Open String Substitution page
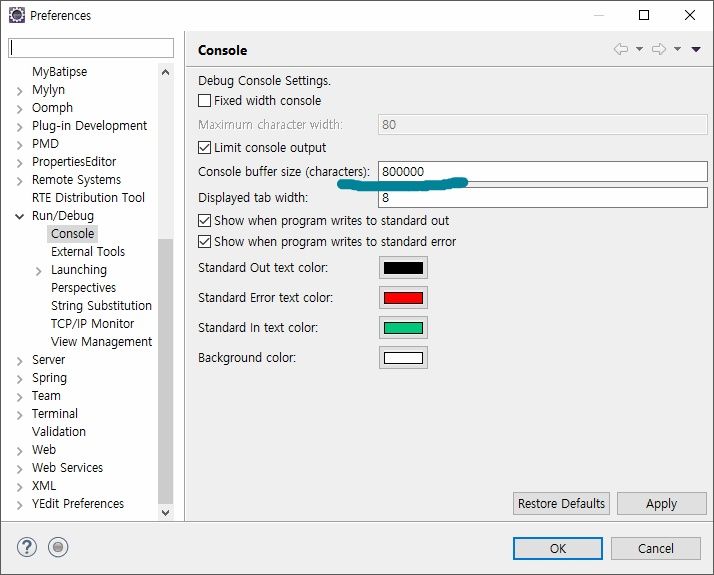The height and width of the screenshot is (575, 714). (101, 305)
